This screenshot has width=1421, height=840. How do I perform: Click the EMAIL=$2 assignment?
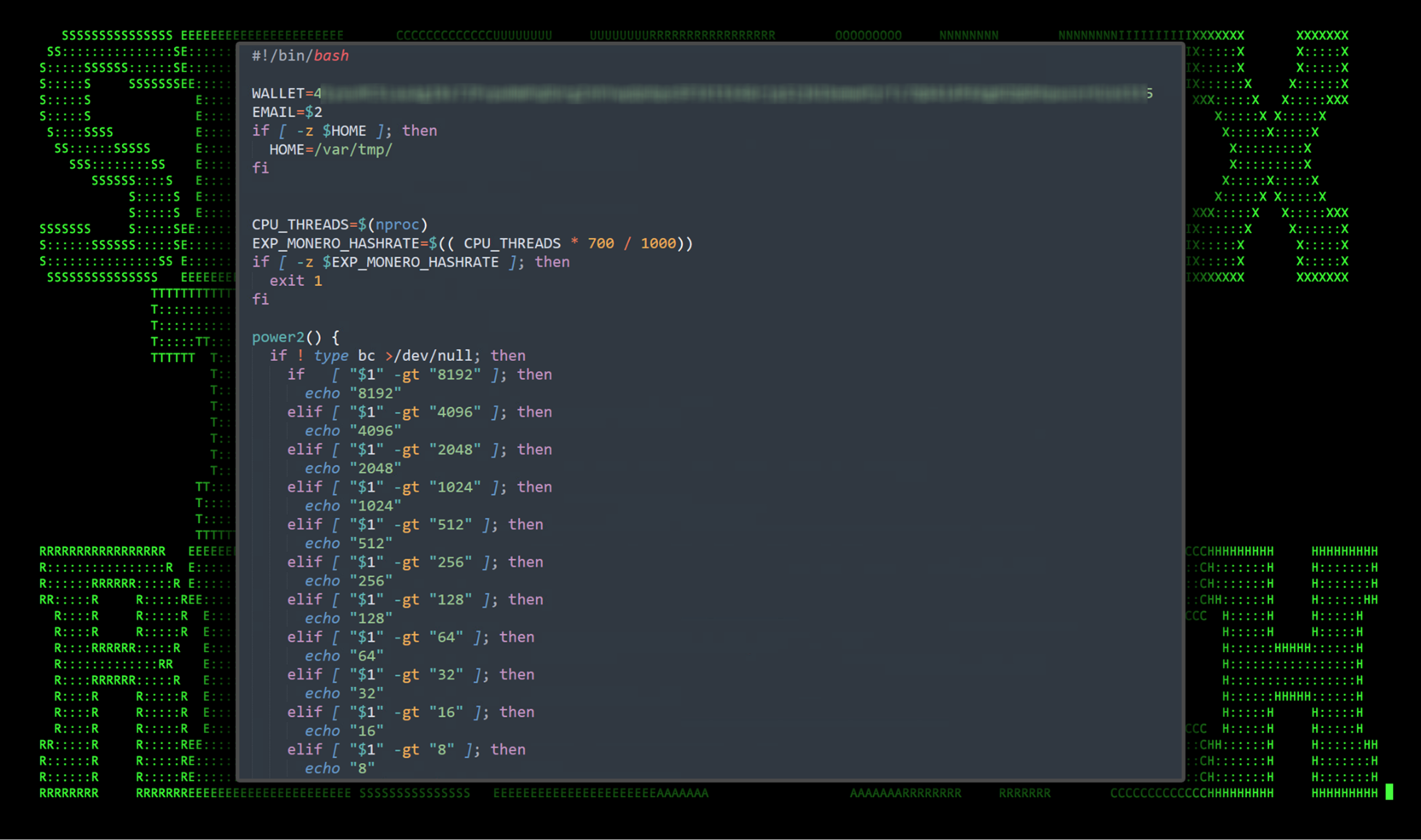(x=287, y=112)
